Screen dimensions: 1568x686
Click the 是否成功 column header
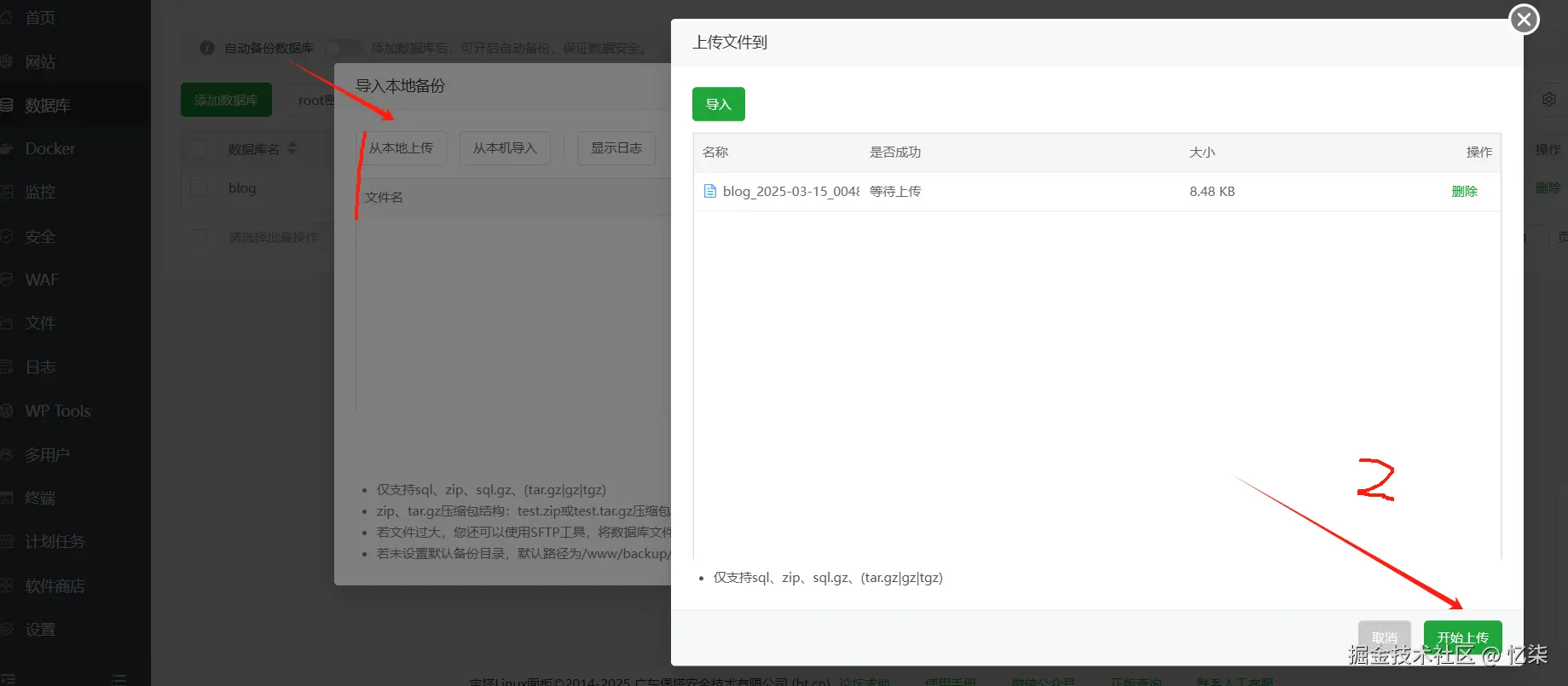tap(895, 152)
